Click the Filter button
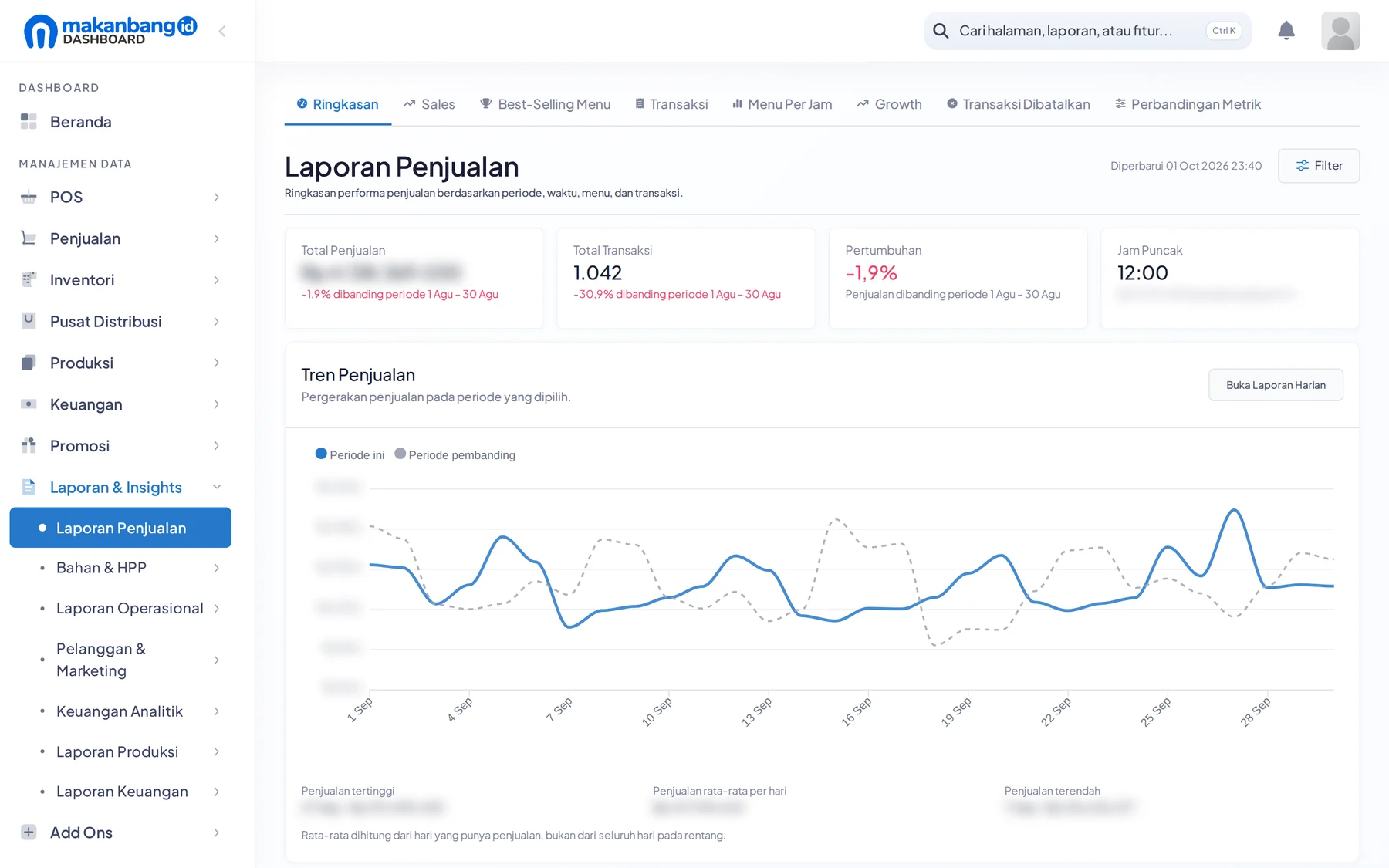The image size is (1389, 868). (1319, 166)
